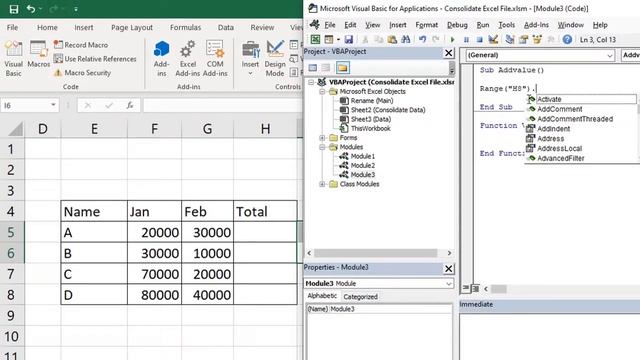Open VBA Help question mark icon
The height and width of the screenshot is (360, 640).
point(567,39)
